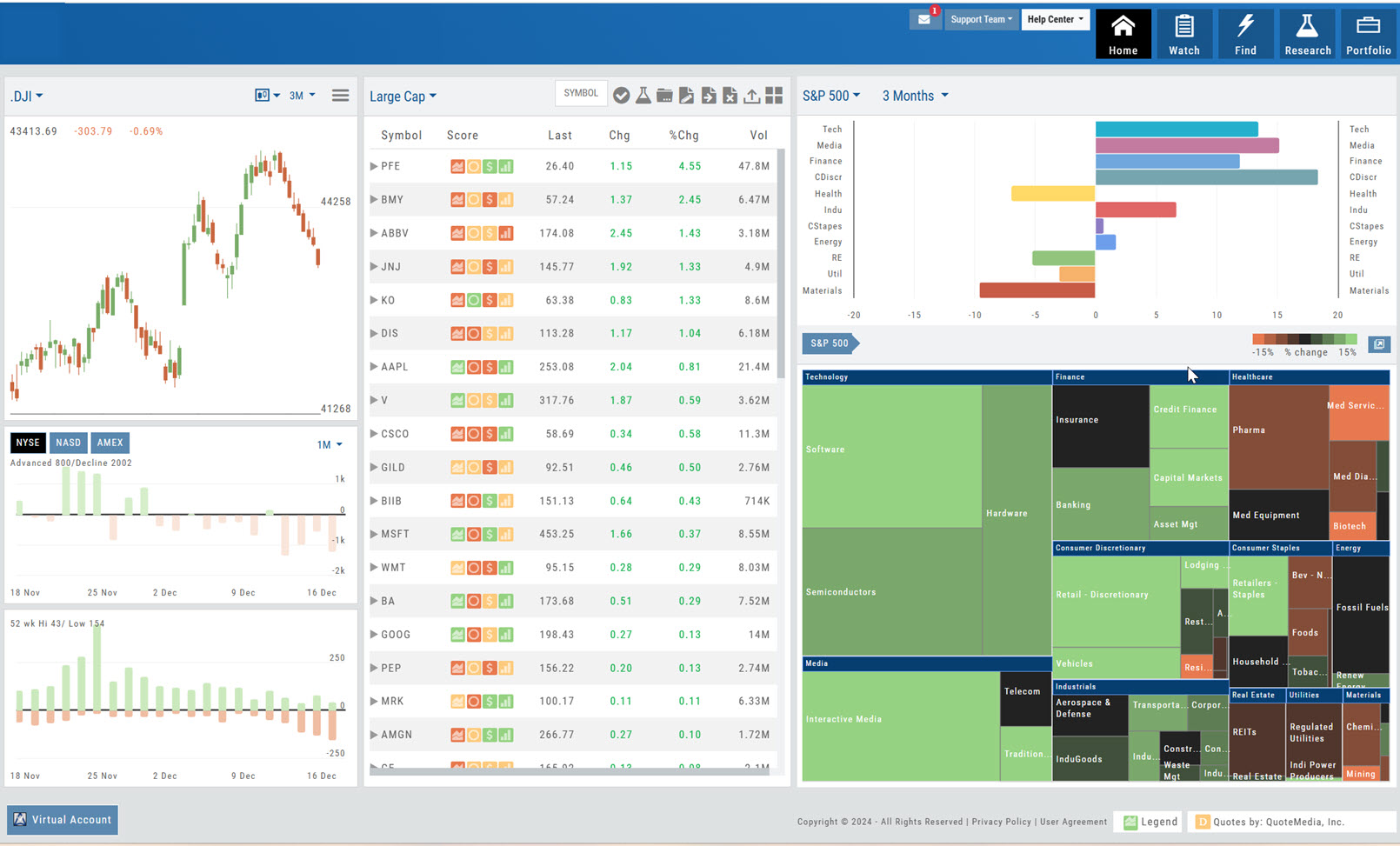The height and width of the screenshot is (846, 1400).
Task: Select the AMEX exchange toggle
Action: click(110, 443)
